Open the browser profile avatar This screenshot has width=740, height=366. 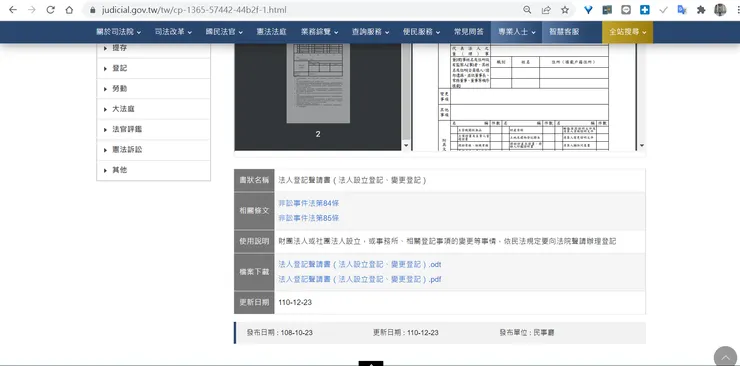point(720,10)
